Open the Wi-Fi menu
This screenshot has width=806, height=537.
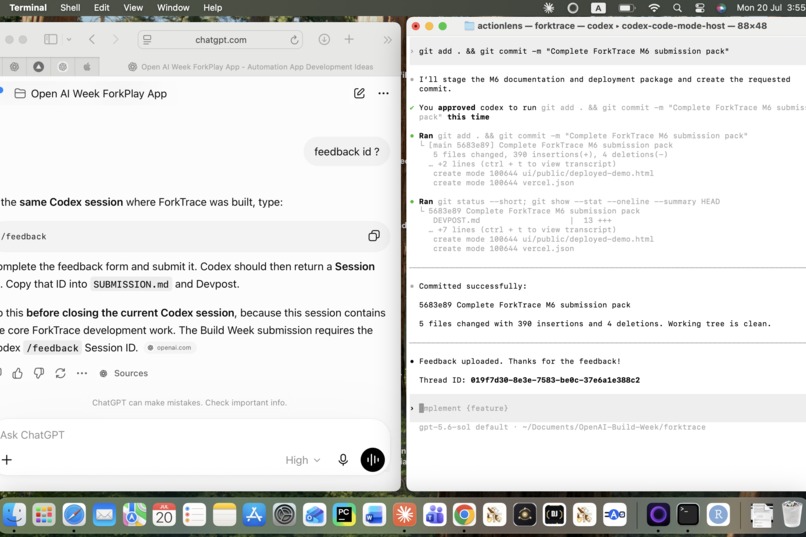click(x=654, y=8)
